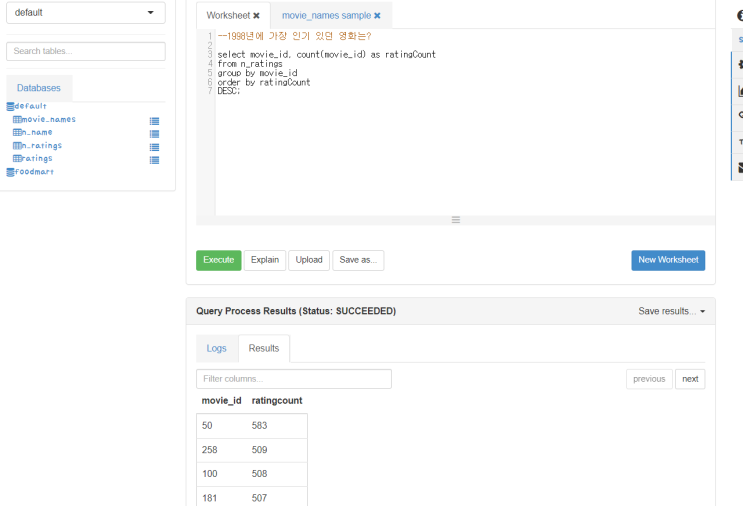This screenshot has width=743, height=506.
Task: Load sample data icon for ratings
Action: click(154, 160)
